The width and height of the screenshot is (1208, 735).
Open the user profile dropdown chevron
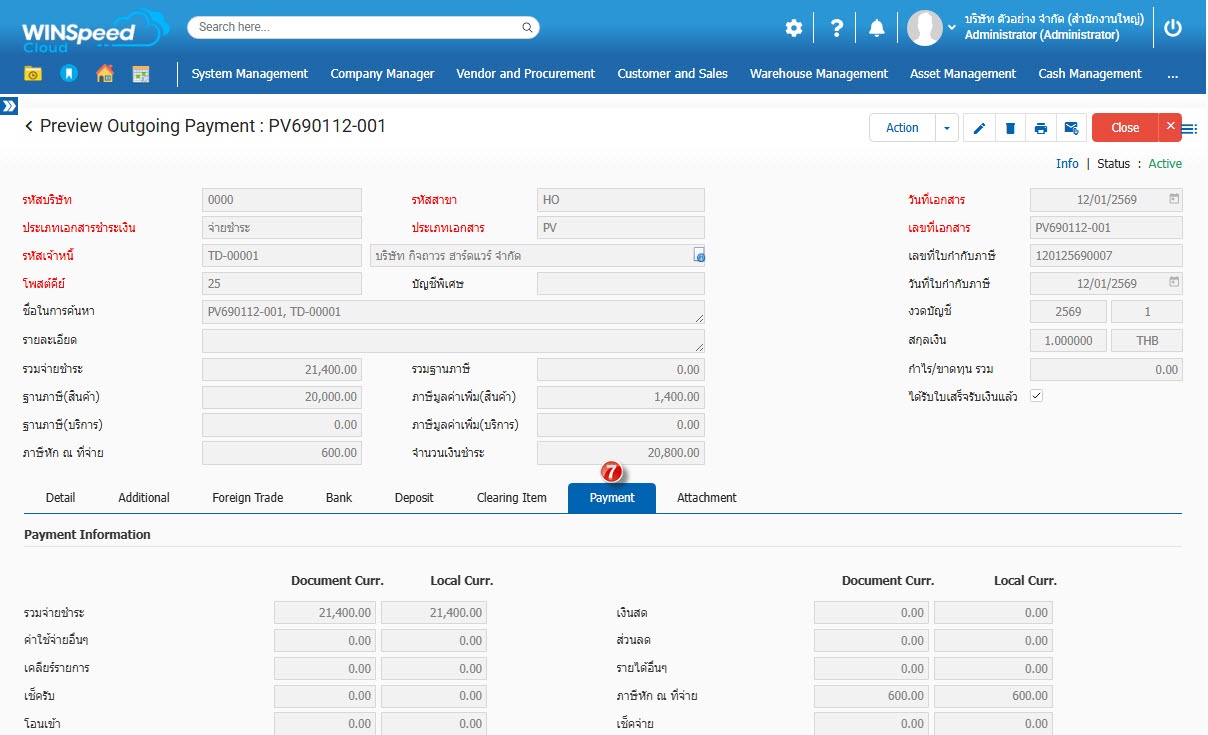[951, 28]
